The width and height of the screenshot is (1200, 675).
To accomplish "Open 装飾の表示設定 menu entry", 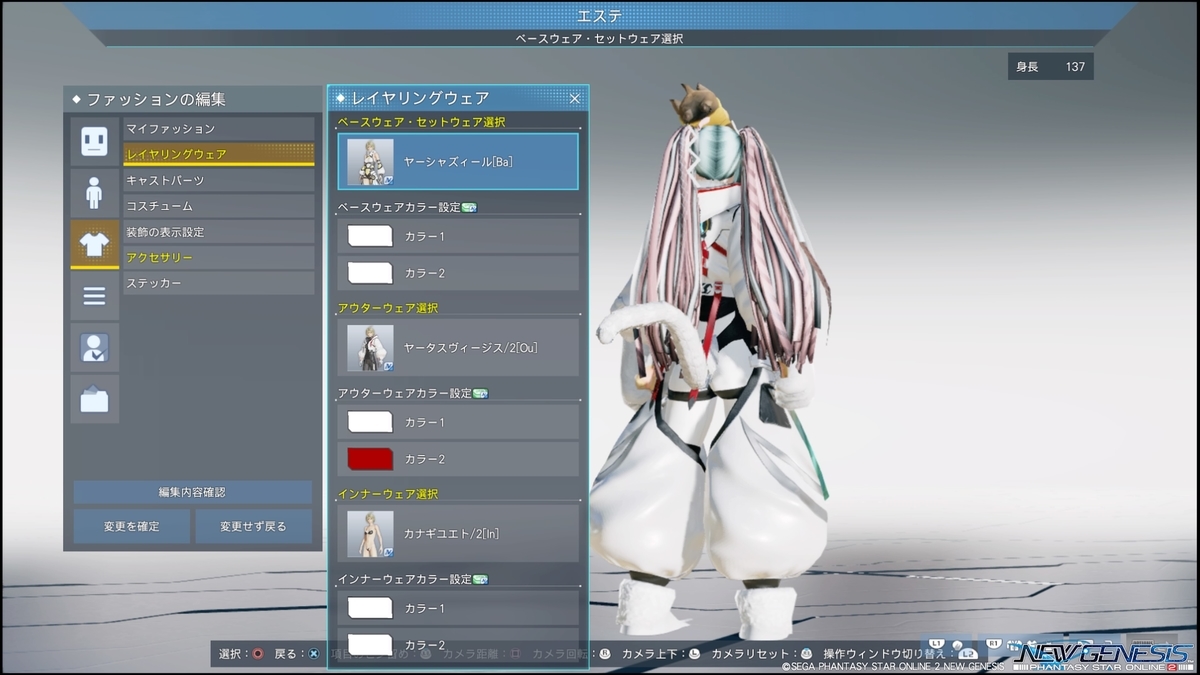I will coord(218,232).
